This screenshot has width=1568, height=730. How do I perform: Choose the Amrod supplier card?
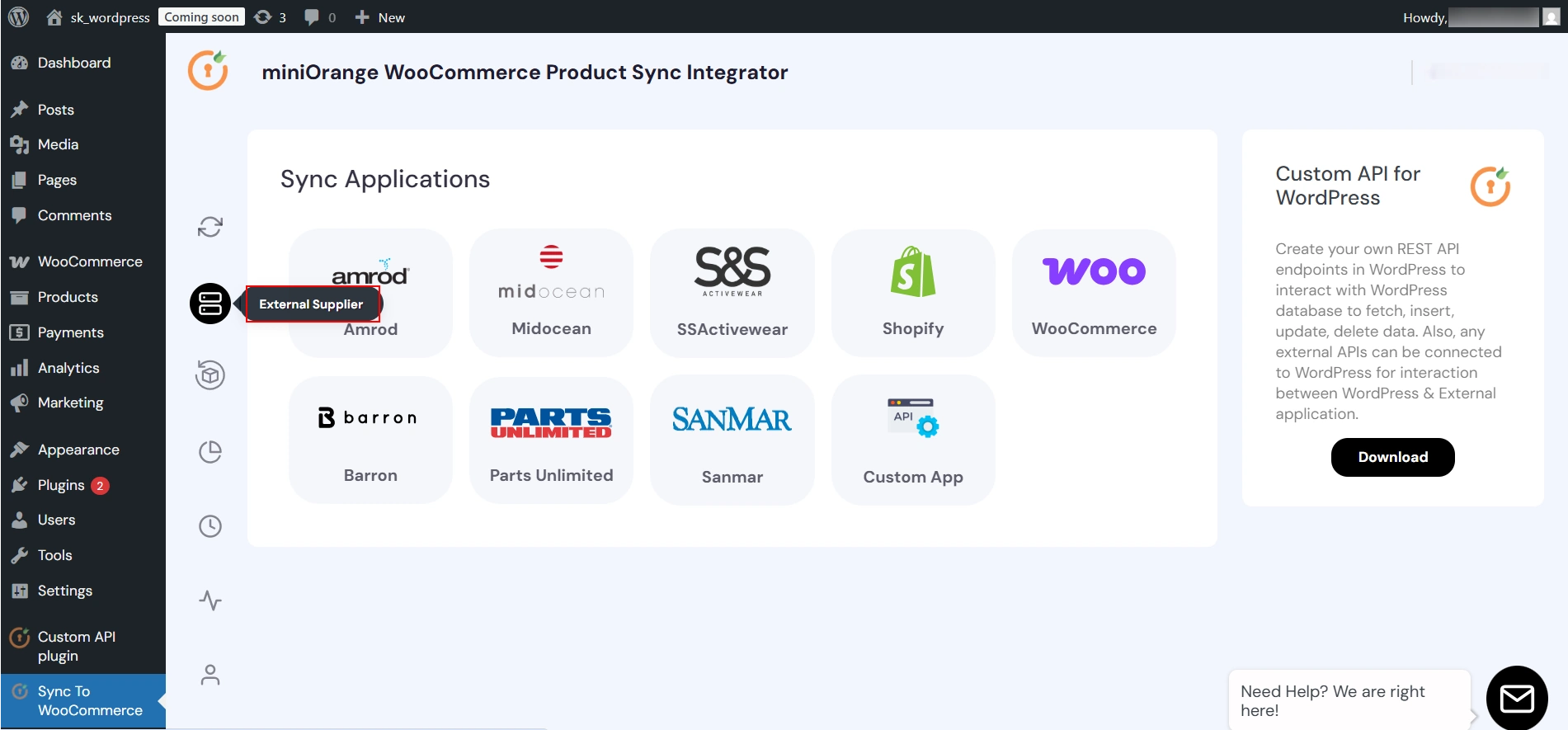click(370, 293)
